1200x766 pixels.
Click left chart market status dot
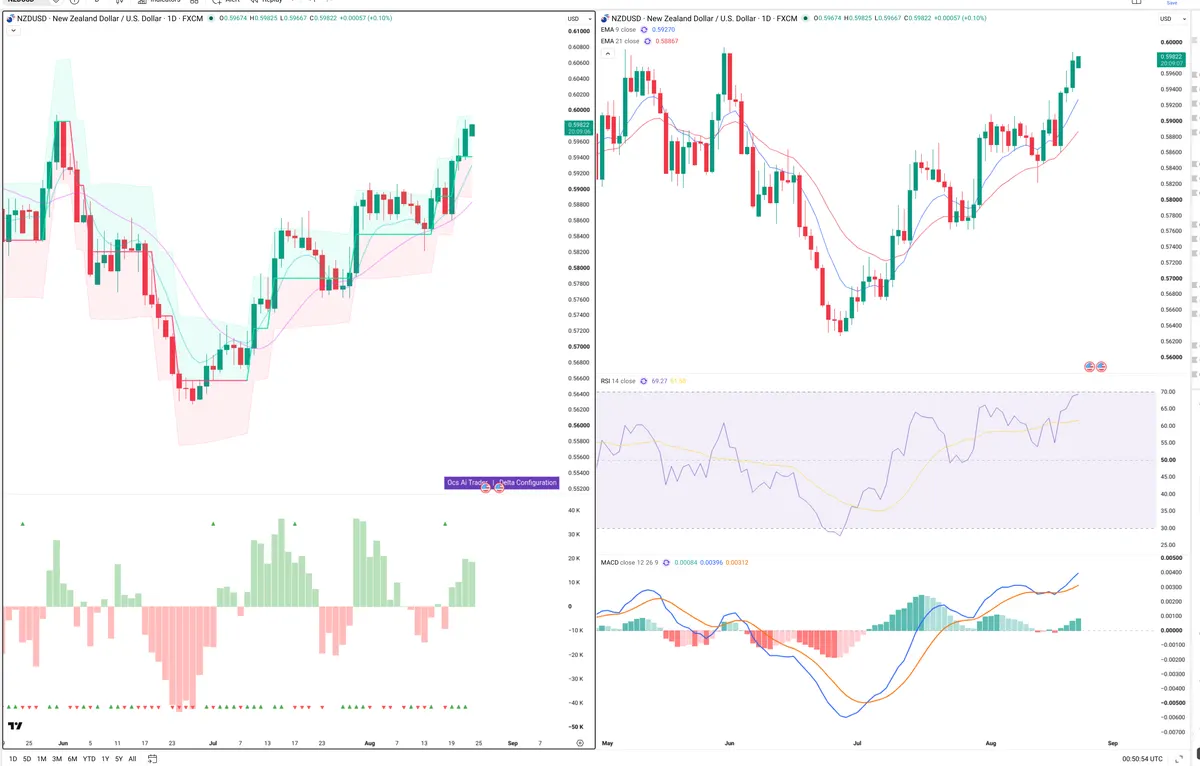tap(213, 18)
